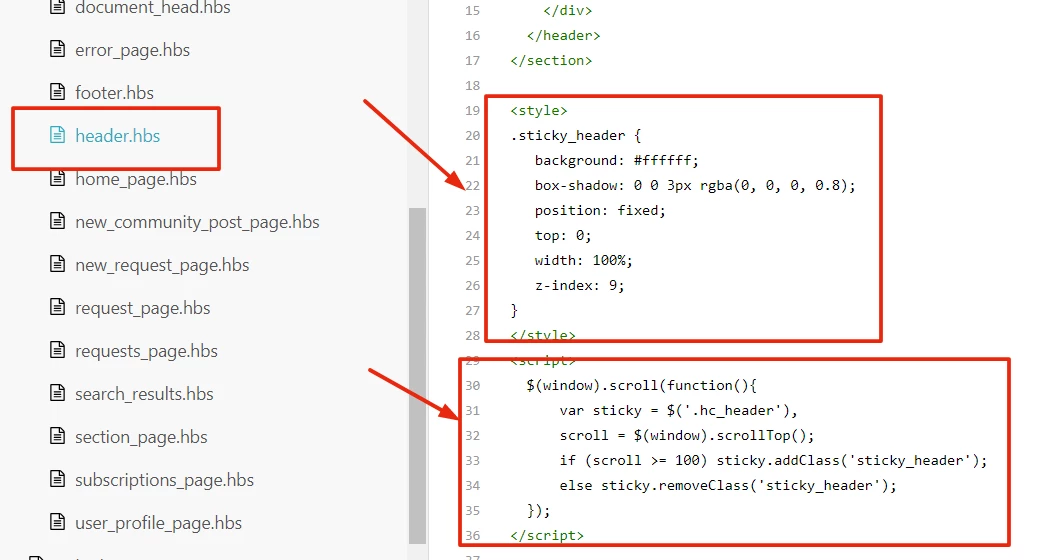Open new_request_page.hbs file

[x=162, y=265]
